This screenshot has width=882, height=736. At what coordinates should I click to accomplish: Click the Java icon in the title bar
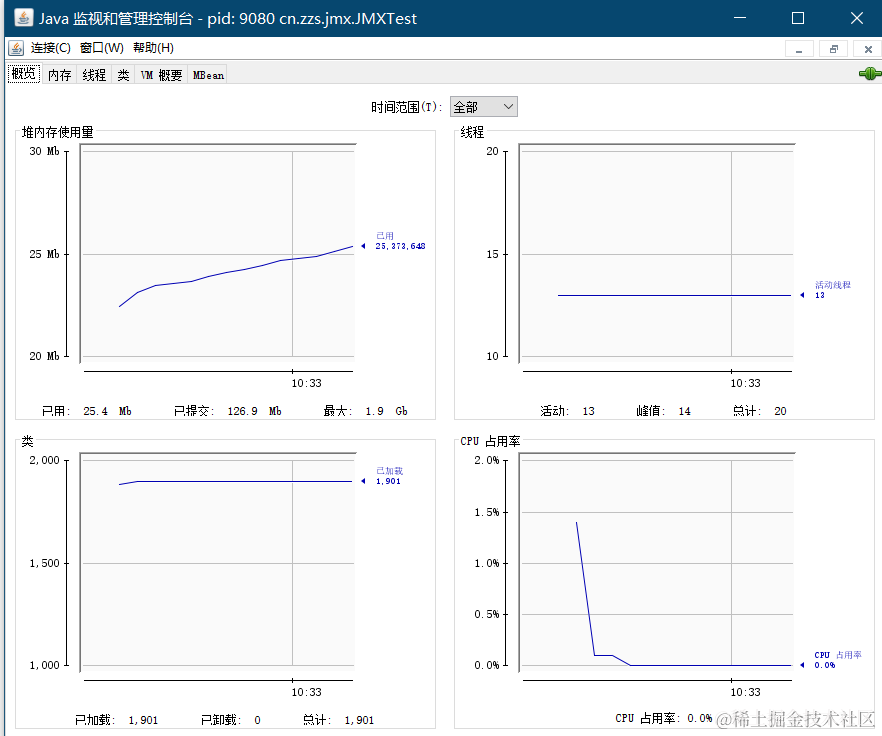tap(23, 18)
